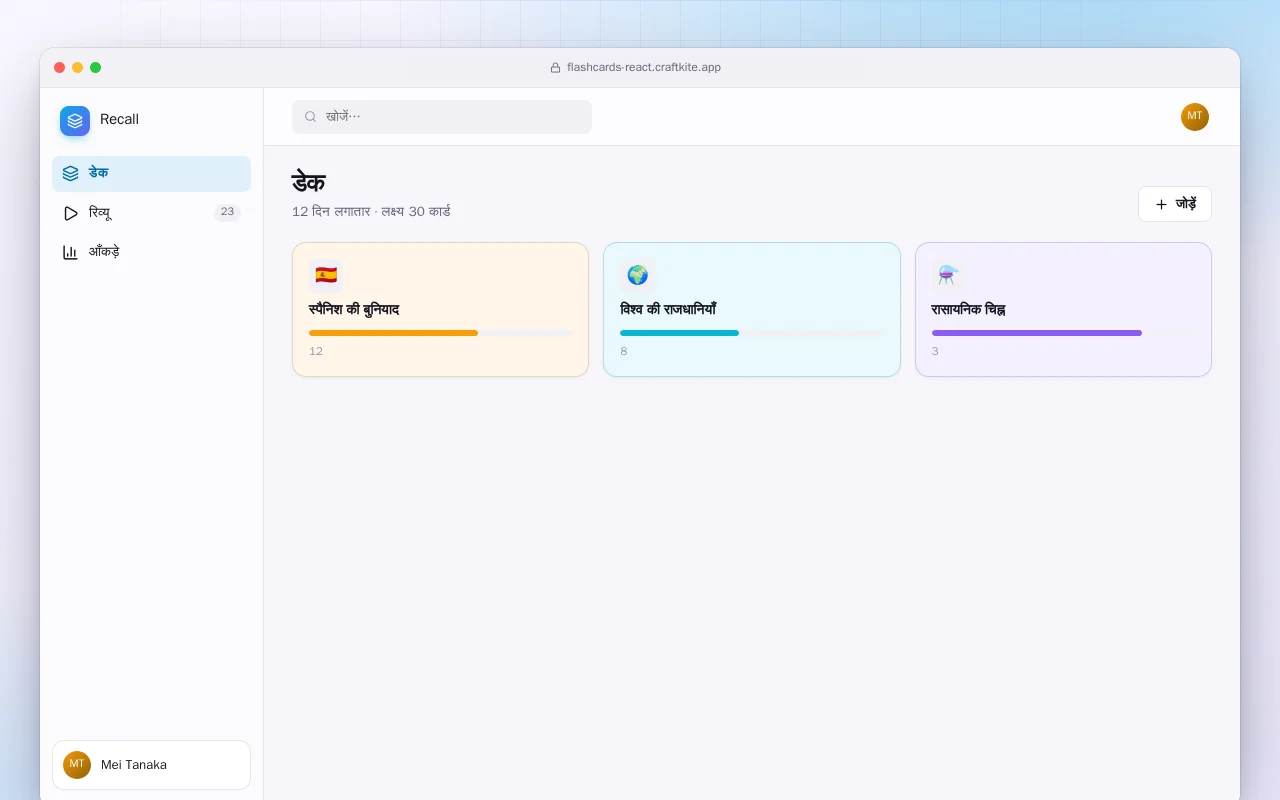
Task: Click the chemistry flask deck icon
Action: [x=948, y=275]
